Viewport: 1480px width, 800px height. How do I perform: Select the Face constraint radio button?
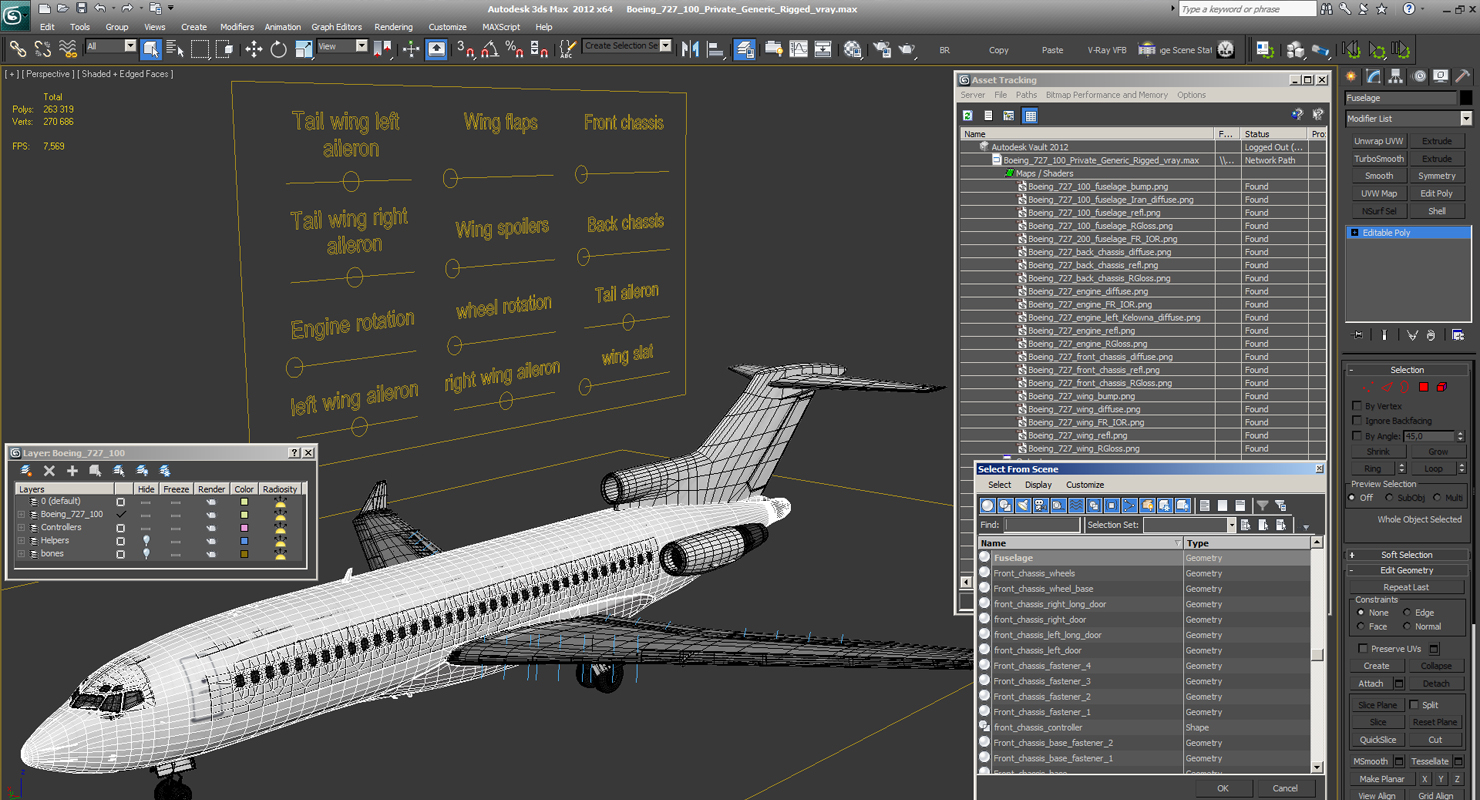1360,626
